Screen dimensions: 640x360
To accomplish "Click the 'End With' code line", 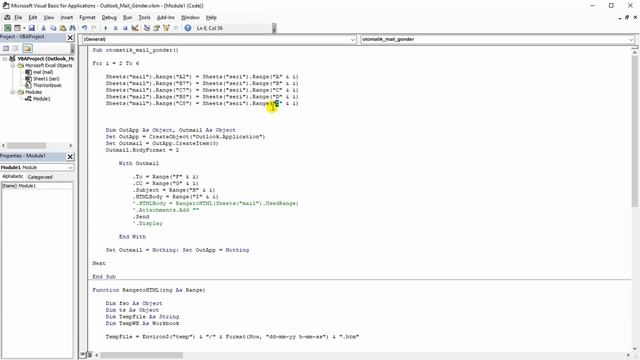I will [132, 237].
